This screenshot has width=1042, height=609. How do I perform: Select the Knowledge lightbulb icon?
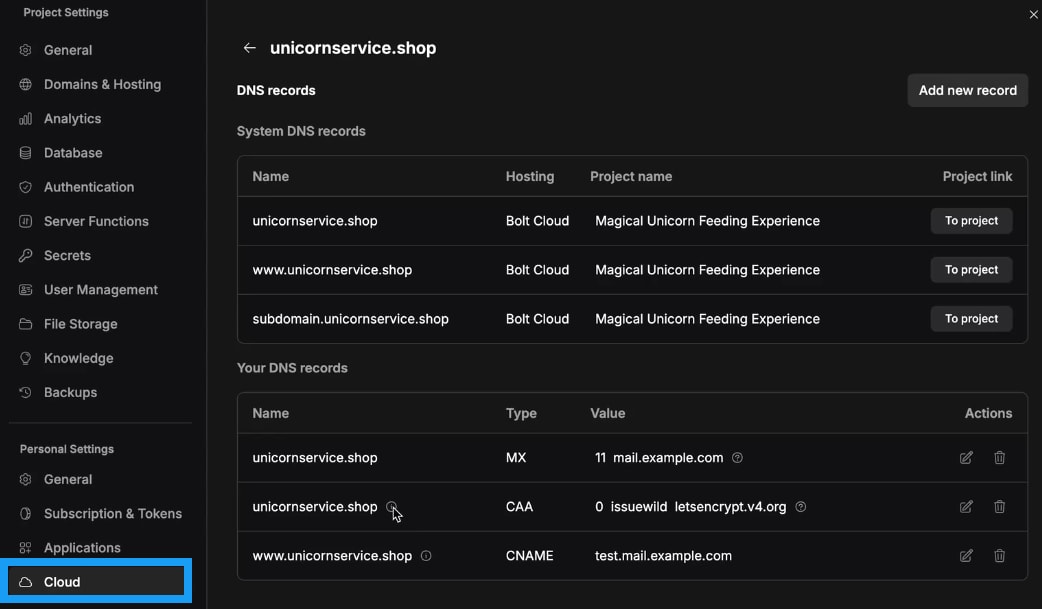click(x=22, y=358)
